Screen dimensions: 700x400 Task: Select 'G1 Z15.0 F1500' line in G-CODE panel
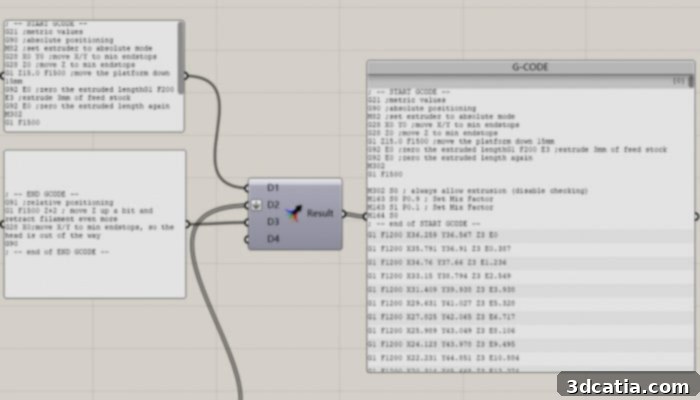(x=461, y=141)
